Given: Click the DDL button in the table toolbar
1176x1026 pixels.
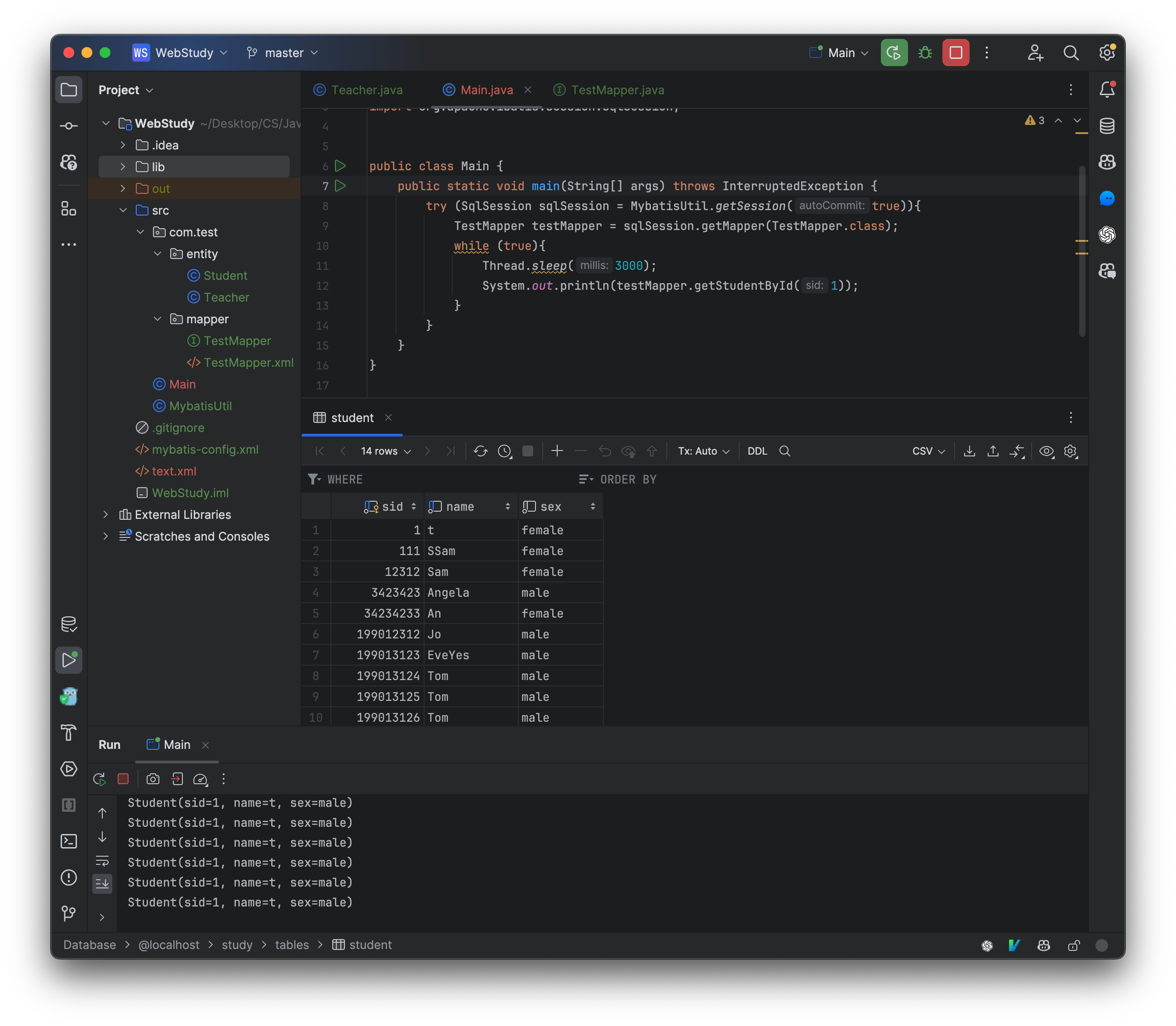Looking at the screenshot, I should 757,451.
